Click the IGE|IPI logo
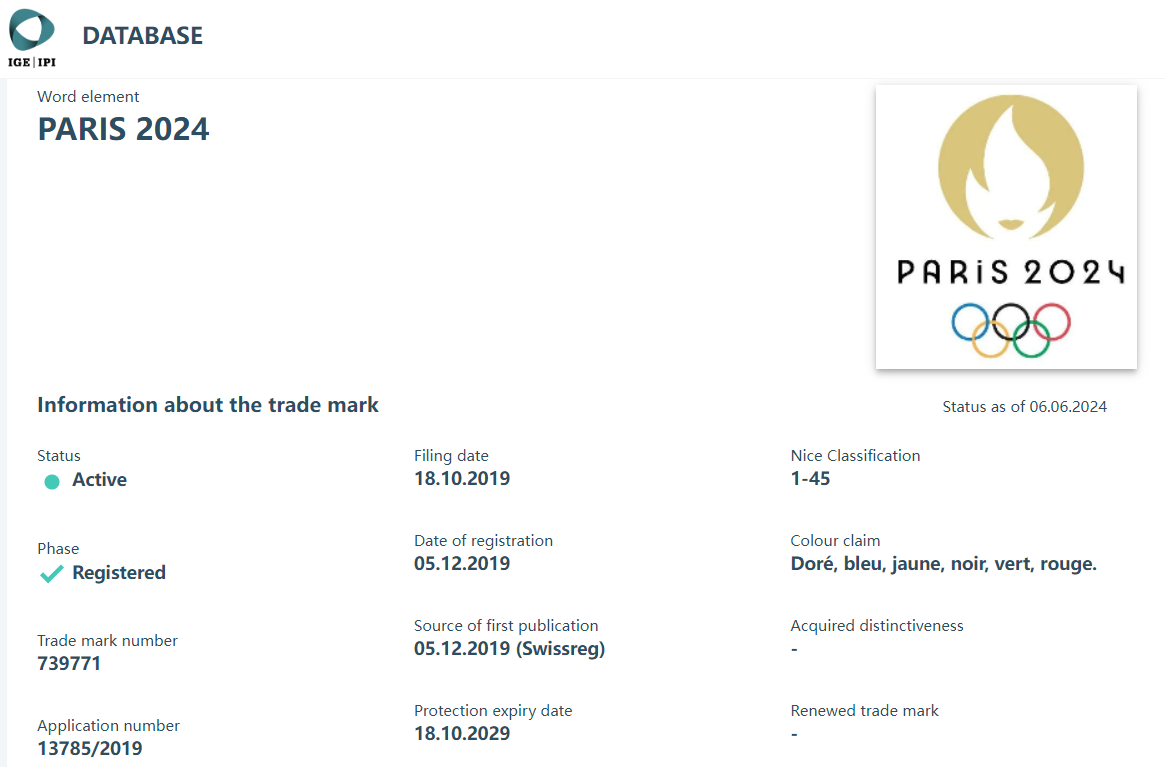Screen dimensions: 1165x767 point(32,37)
